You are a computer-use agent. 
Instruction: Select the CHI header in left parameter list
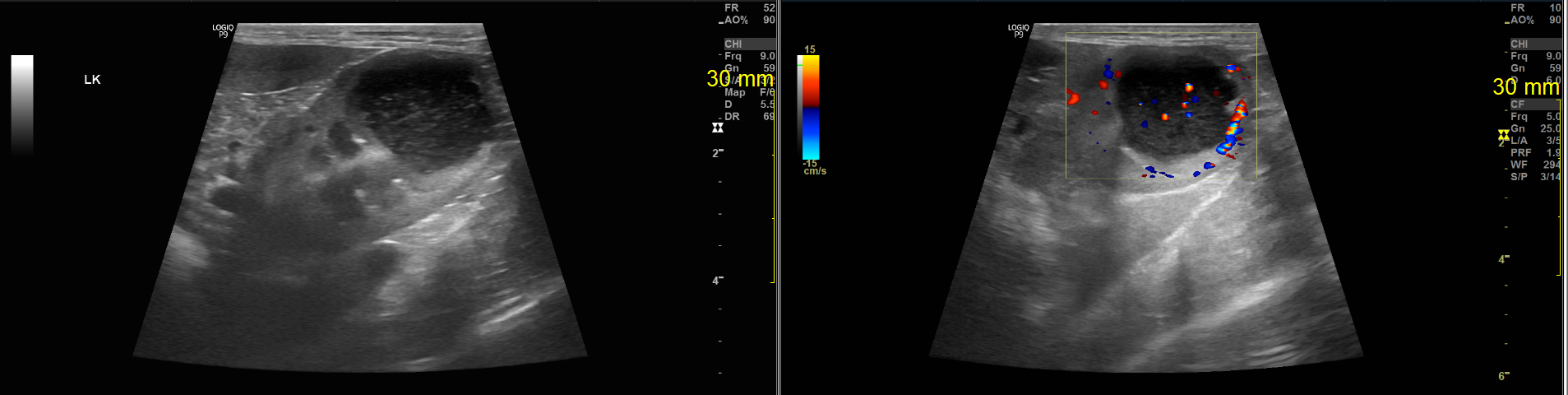[733, 44]
